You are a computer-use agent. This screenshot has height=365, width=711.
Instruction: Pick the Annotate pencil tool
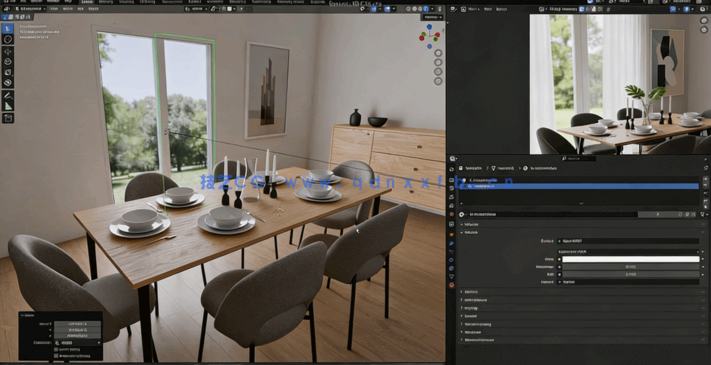[8, 95]
